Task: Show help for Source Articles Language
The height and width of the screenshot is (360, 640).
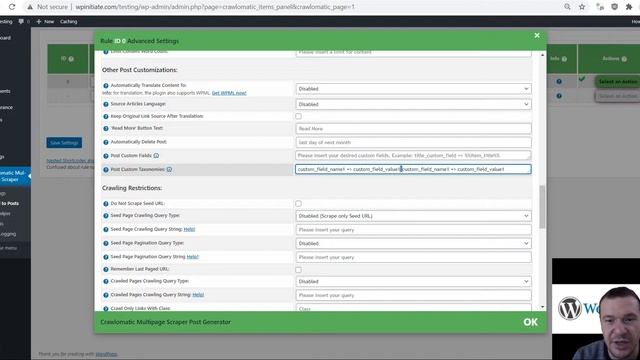Action: [x=106, y=104]
